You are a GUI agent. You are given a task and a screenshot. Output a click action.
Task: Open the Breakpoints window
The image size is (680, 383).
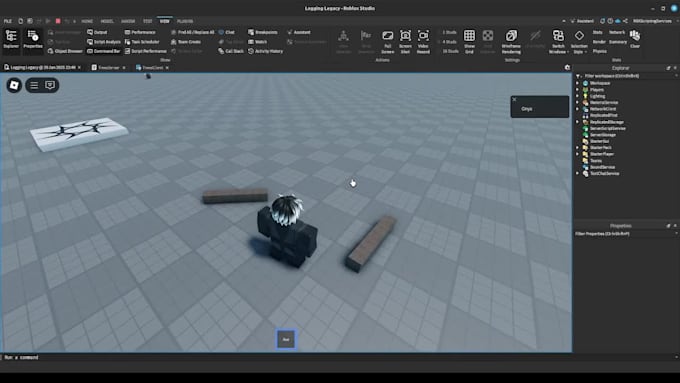[262, 32]
